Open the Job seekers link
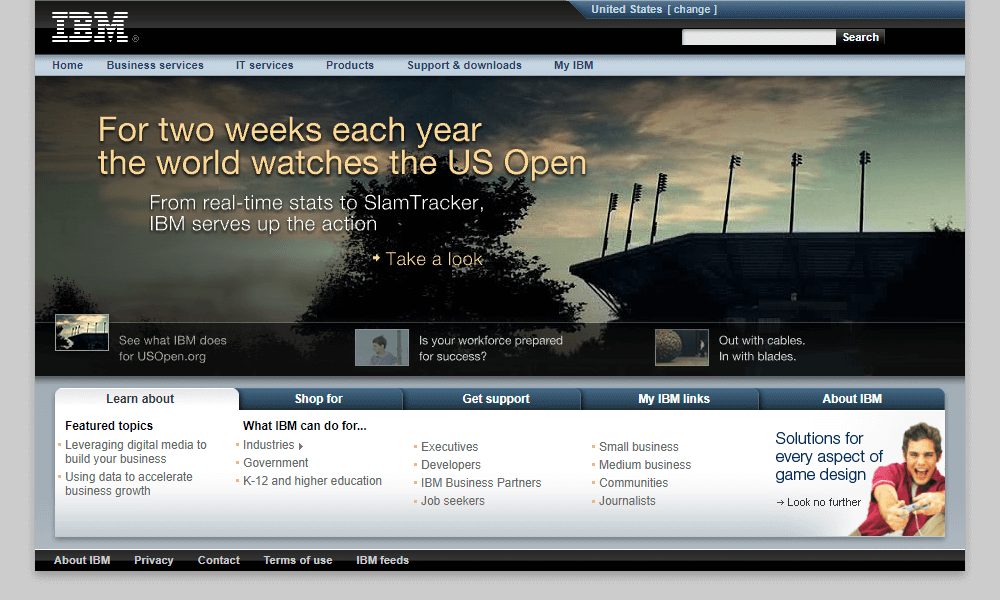 453,501
